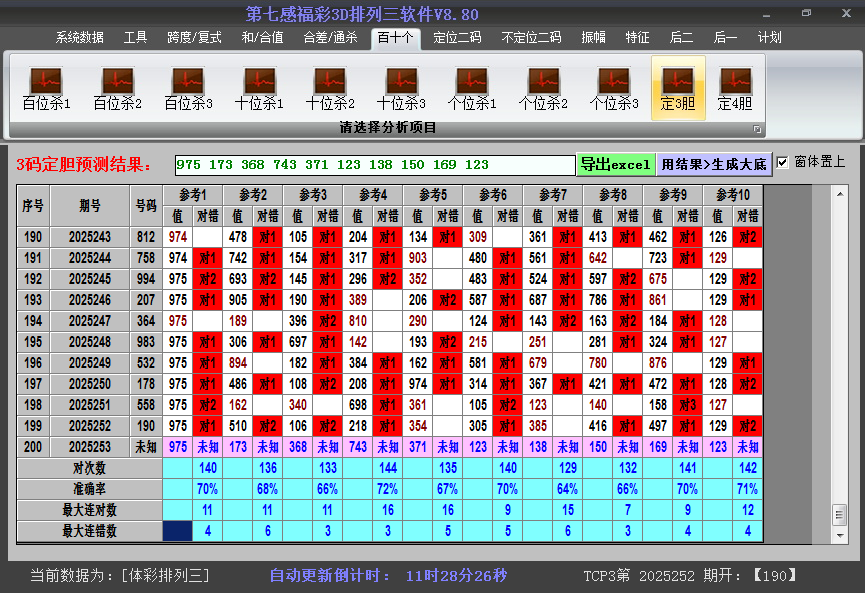865x593 pixels.
Task: Select the 个位杀1 icon
Action: [472, 88]
